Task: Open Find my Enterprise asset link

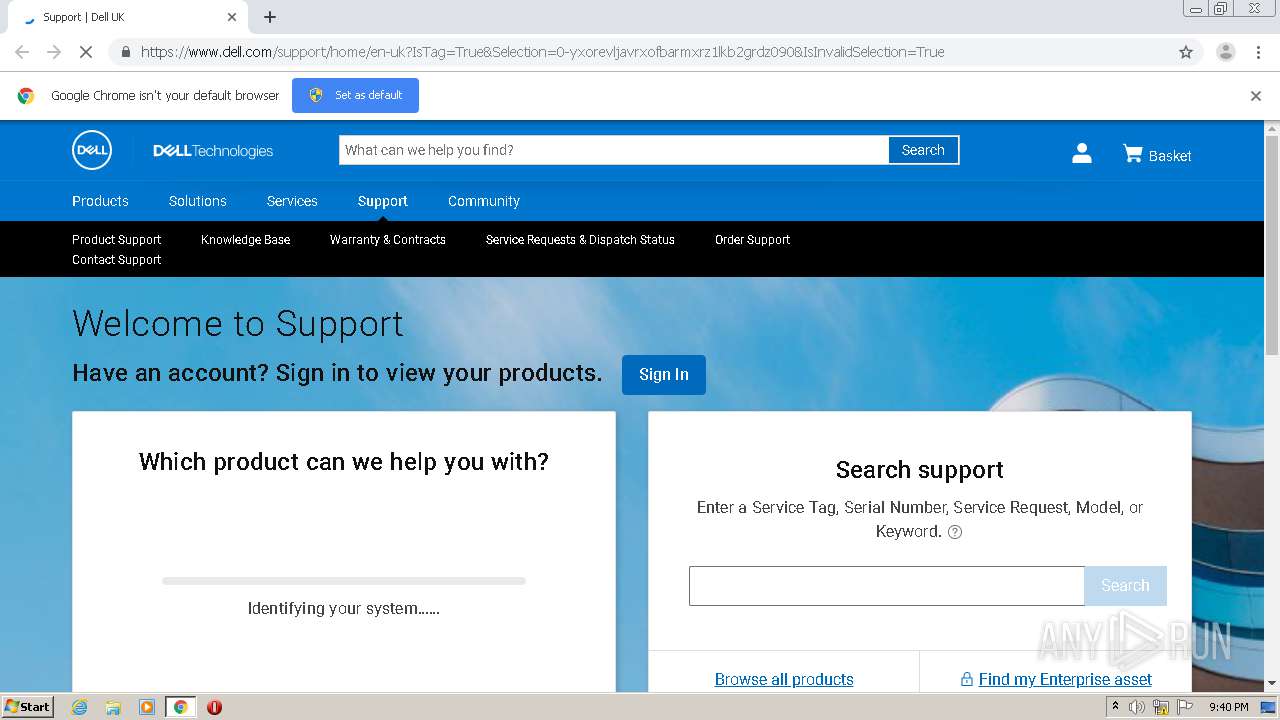Action: (1065, 679)
